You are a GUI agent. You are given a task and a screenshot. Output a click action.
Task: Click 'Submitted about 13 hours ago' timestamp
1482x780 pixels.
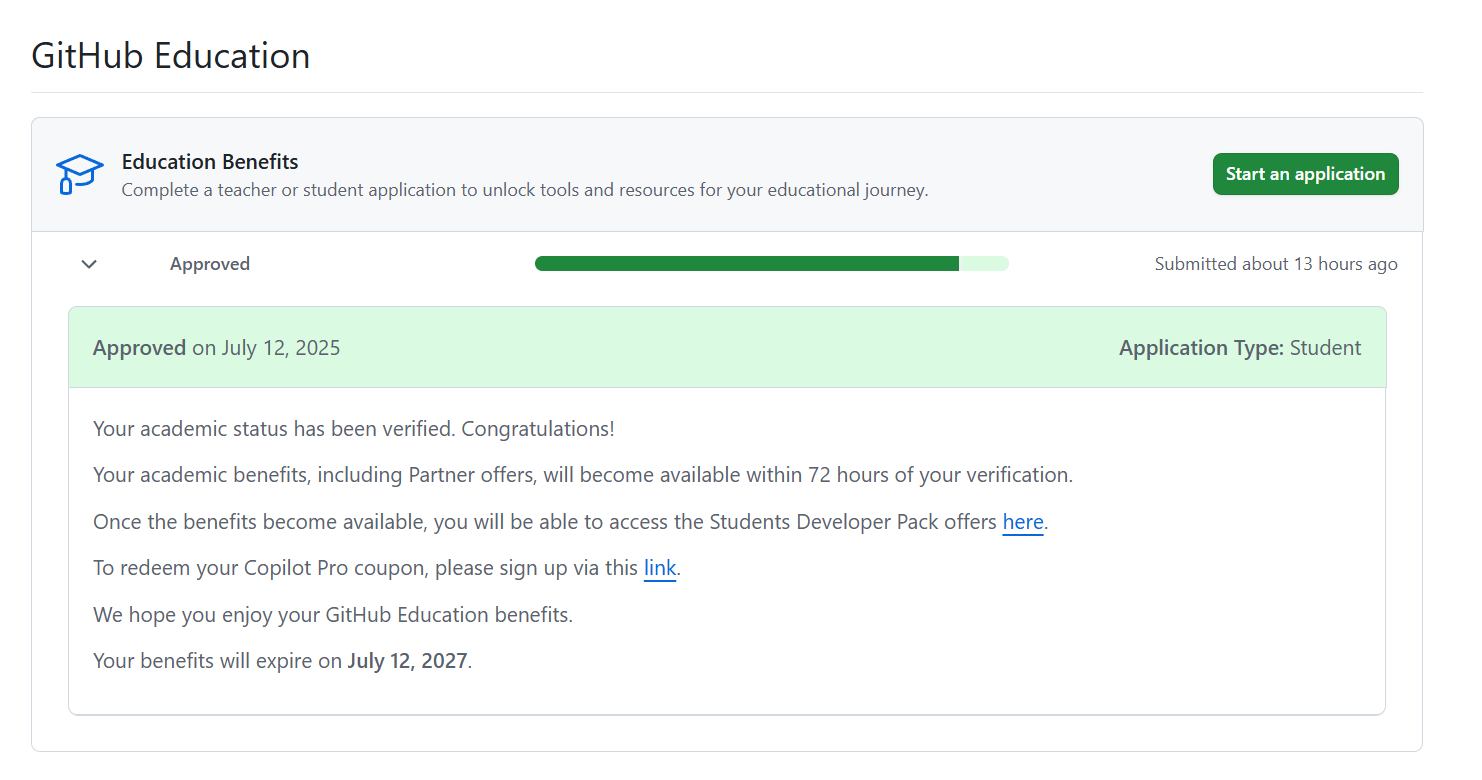pyautogui.click(x=1276, y=264)
